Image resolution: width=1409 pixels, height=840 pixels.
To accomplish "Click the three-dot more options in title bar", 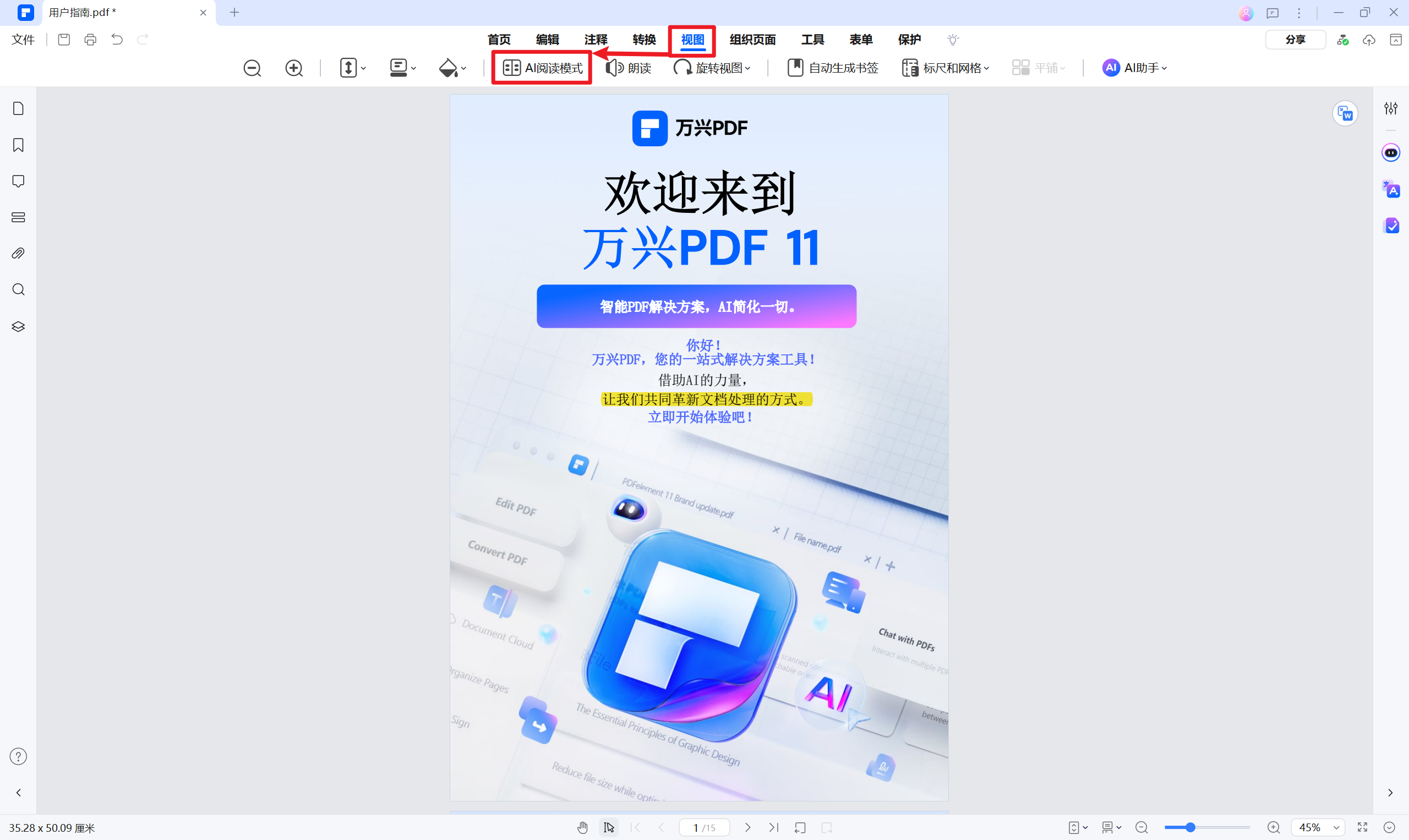I will [1299, 13].
